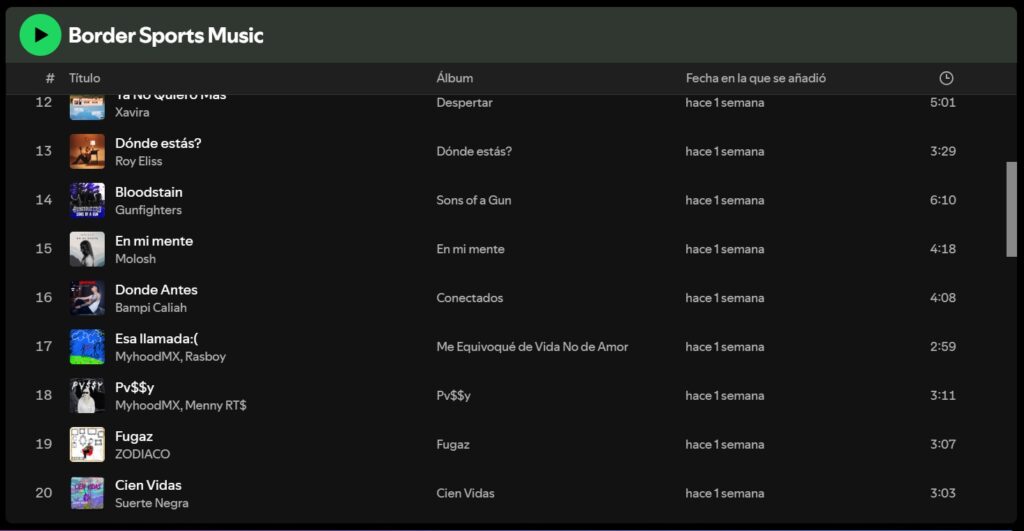Select the song title Dónde estás?

158,143
